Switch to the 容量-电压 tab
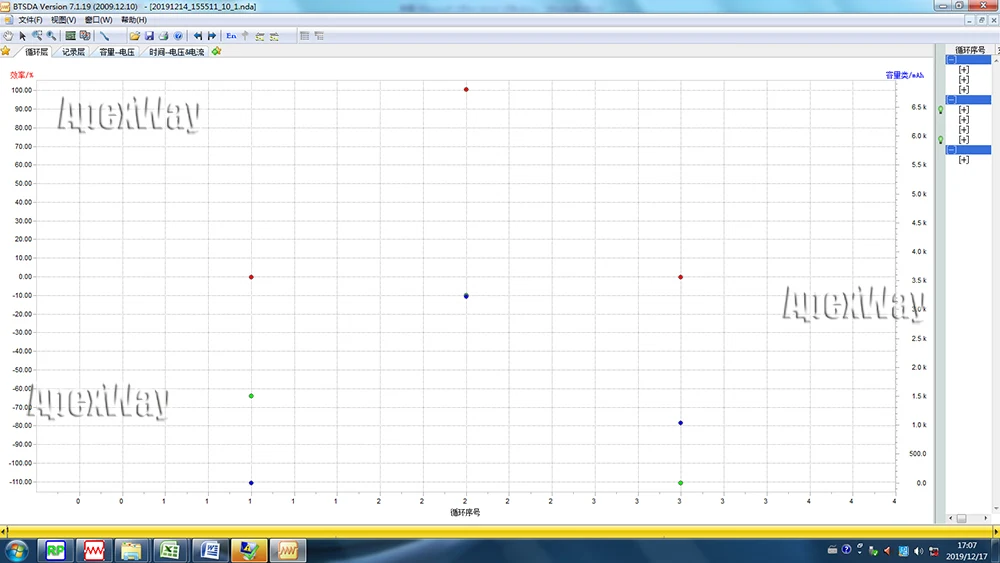Screen dimensions: 1000x563 point(117,52)
